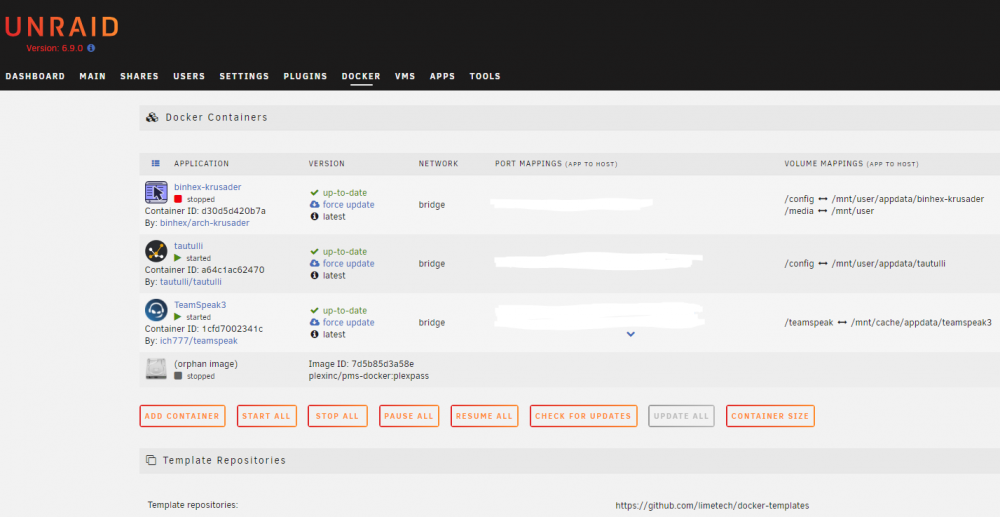Click force update cloud icon for binhex-krusader
Image resolution: width=1000 pixels, height=517 pixels.
click(314, 205)
